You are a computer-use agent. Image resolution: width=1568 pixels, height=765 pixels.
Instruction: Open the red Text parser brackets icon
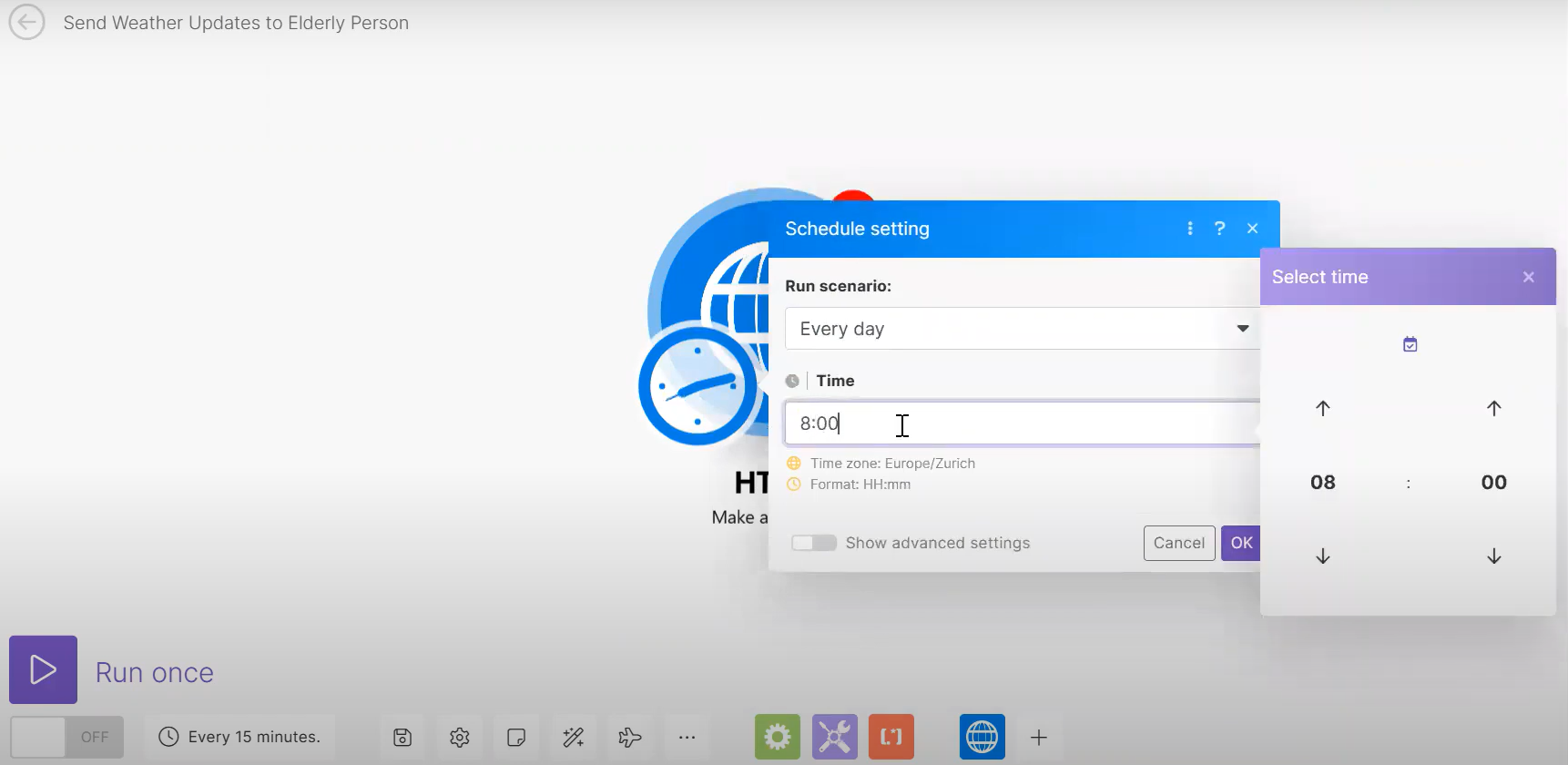(891, 737)
